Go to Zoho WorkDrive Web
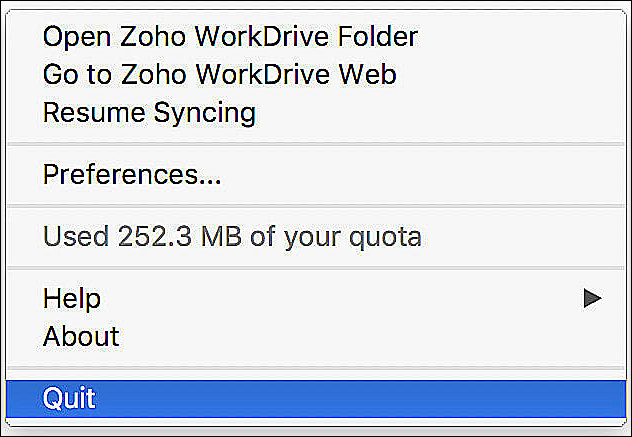The width and height of the screenshot is (632, 437). point(219,75)
